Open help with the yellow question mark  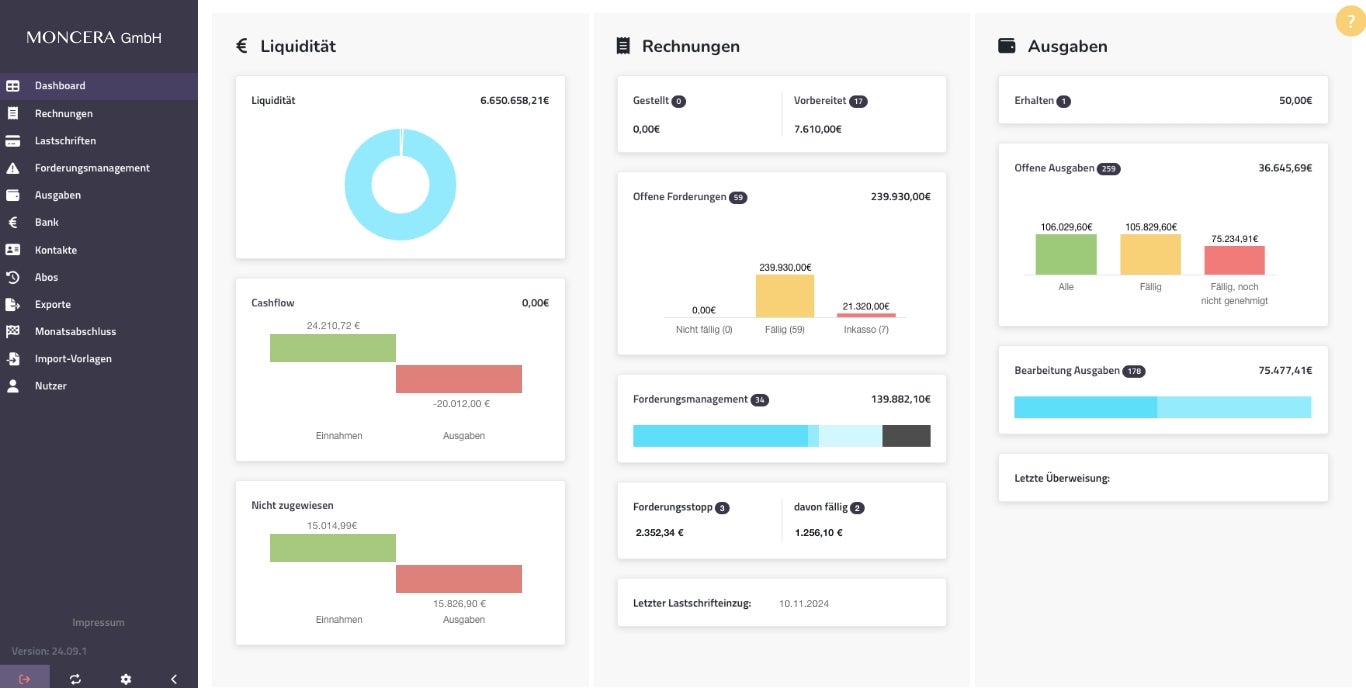click(1351, 21)
